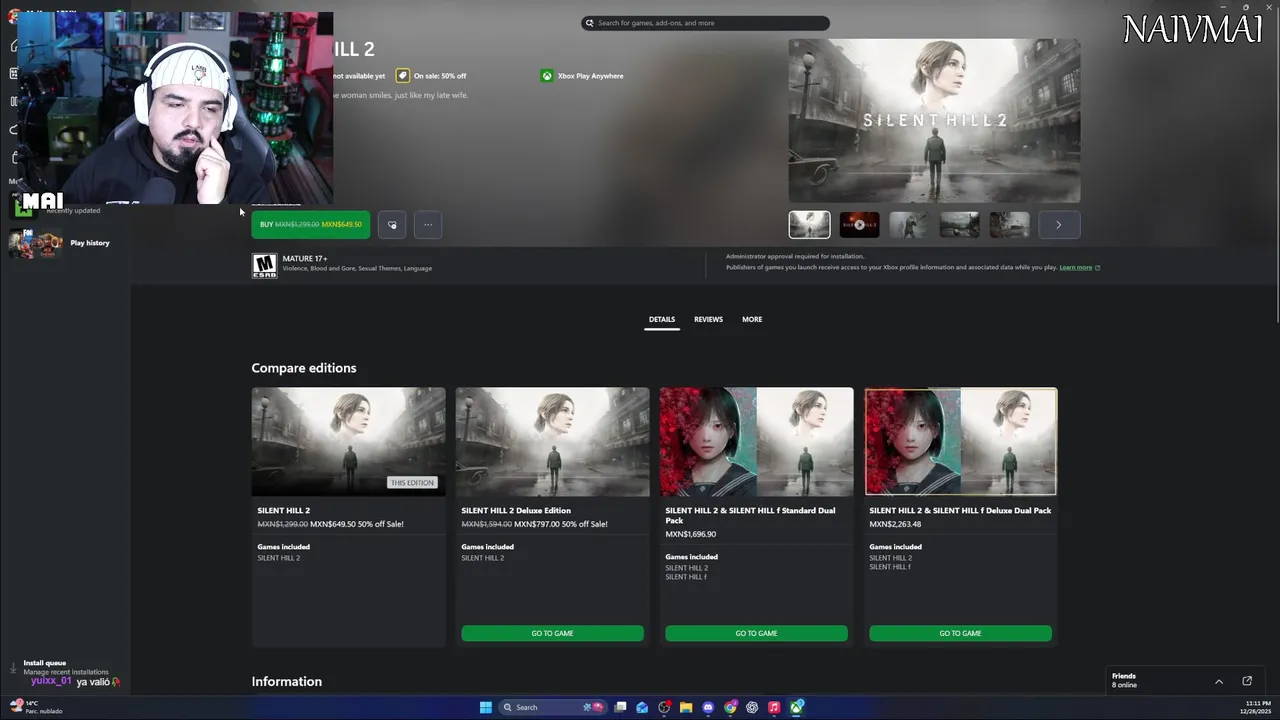1280x720 pixels.
Task: Expand the Friends panel chevron
Action: coord(1218,681)
